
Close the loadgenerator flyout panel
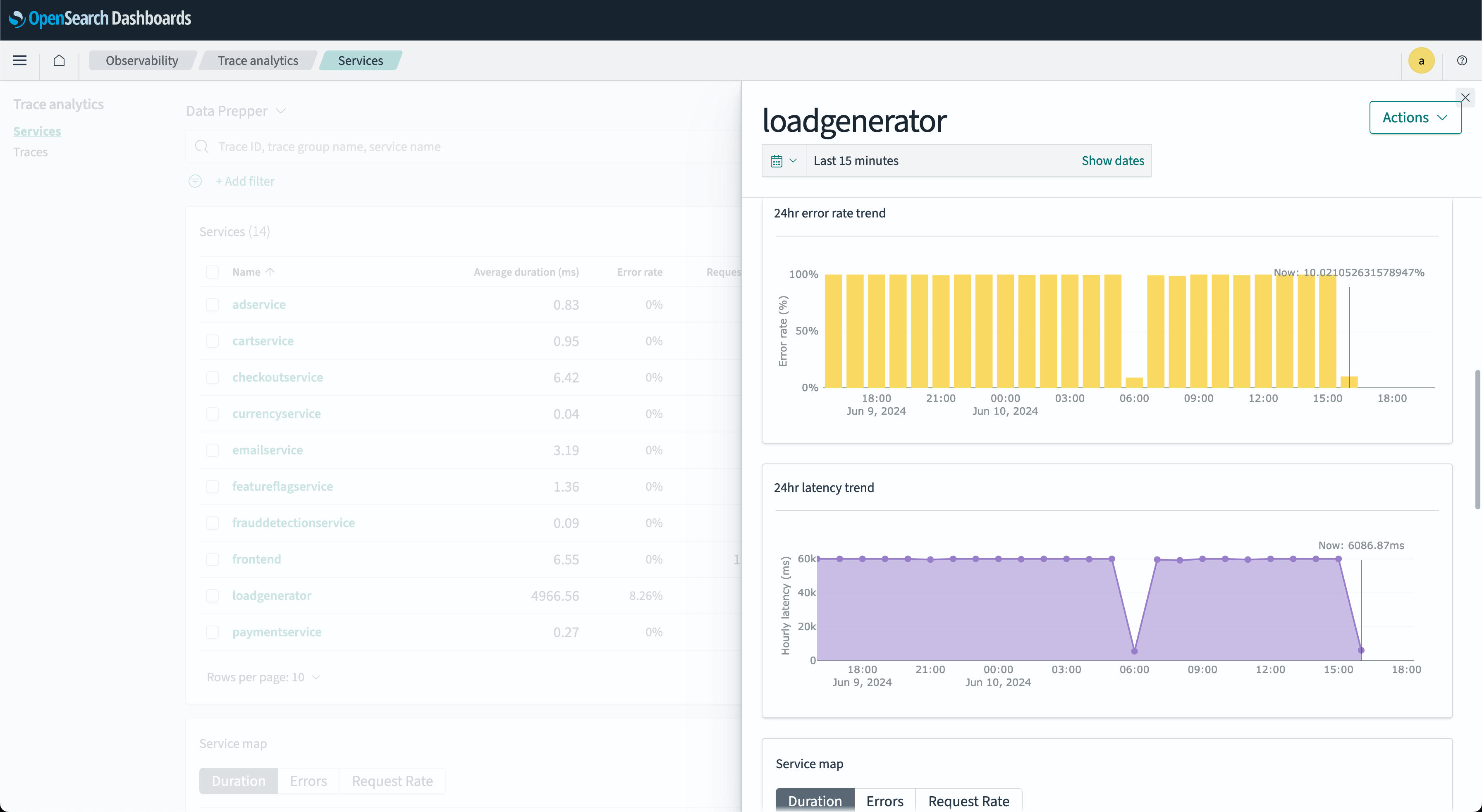1465,97
